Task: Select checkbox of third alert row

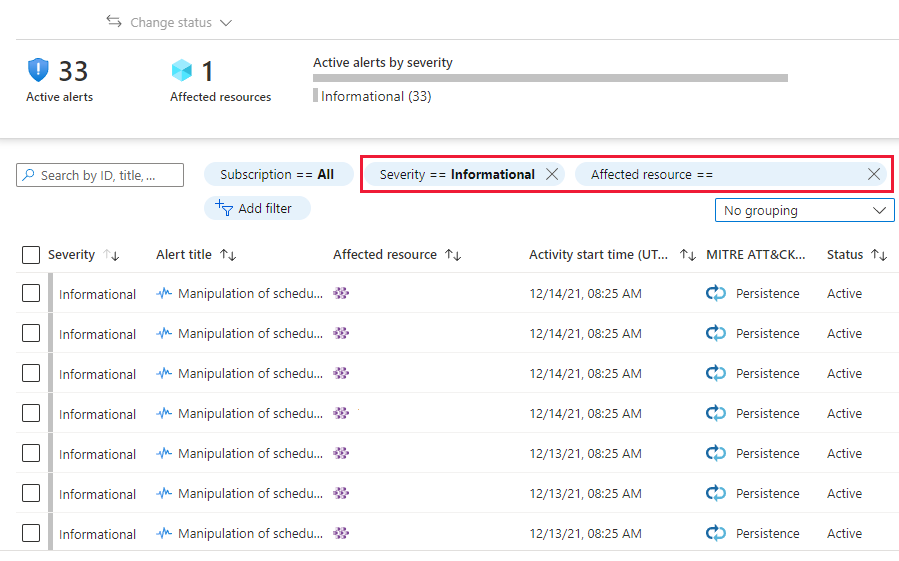Action: tap(31, 373)
